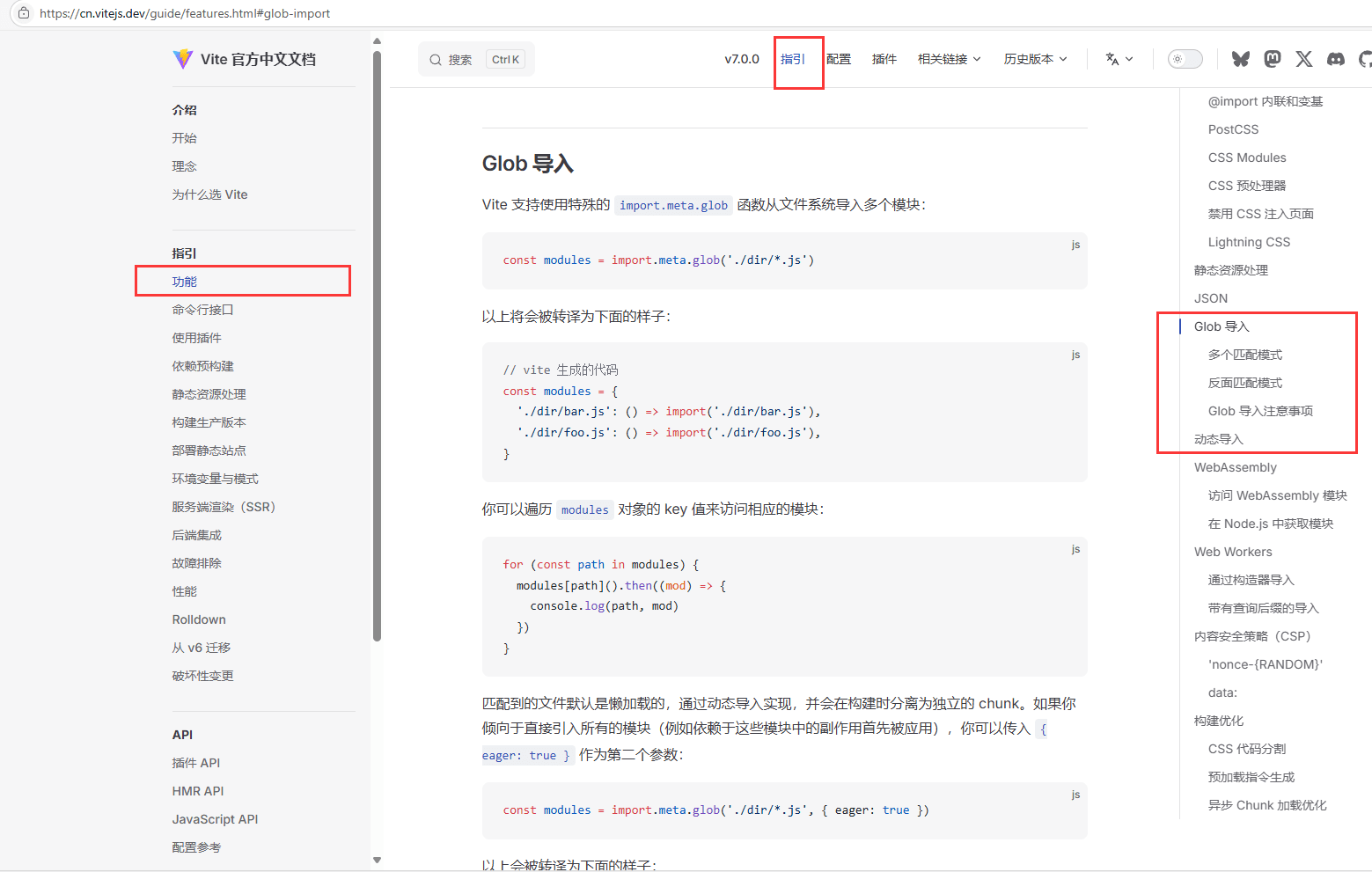Toggle the dark mode appearance switch

[x=1185, y=59]
